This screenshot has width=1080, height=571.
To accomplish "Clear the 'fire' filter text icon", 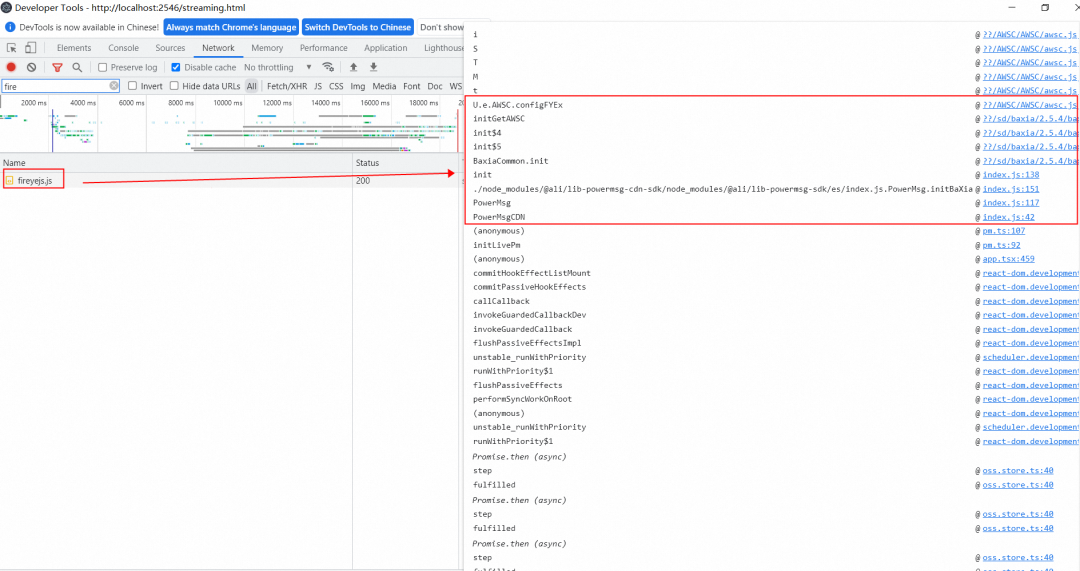I will click(114, 86).
